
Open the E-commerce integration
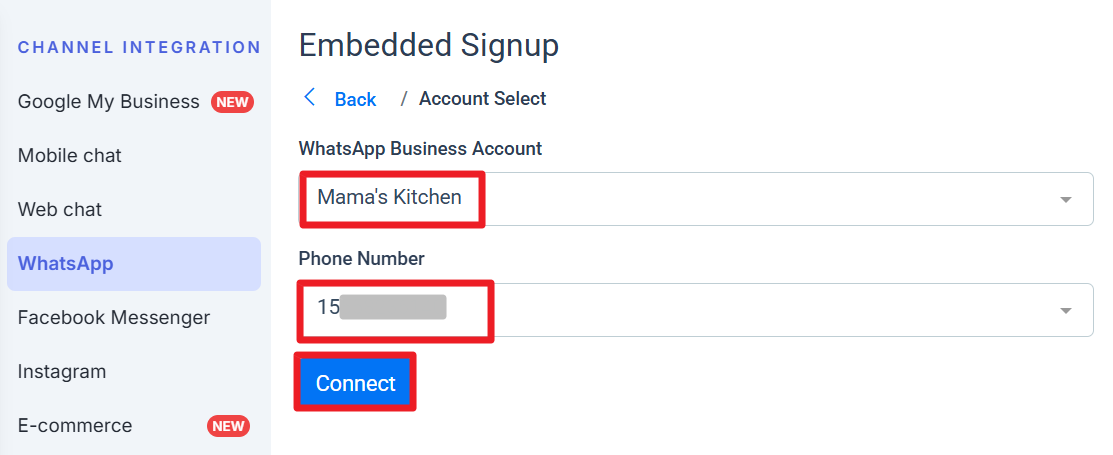[75, 426]
